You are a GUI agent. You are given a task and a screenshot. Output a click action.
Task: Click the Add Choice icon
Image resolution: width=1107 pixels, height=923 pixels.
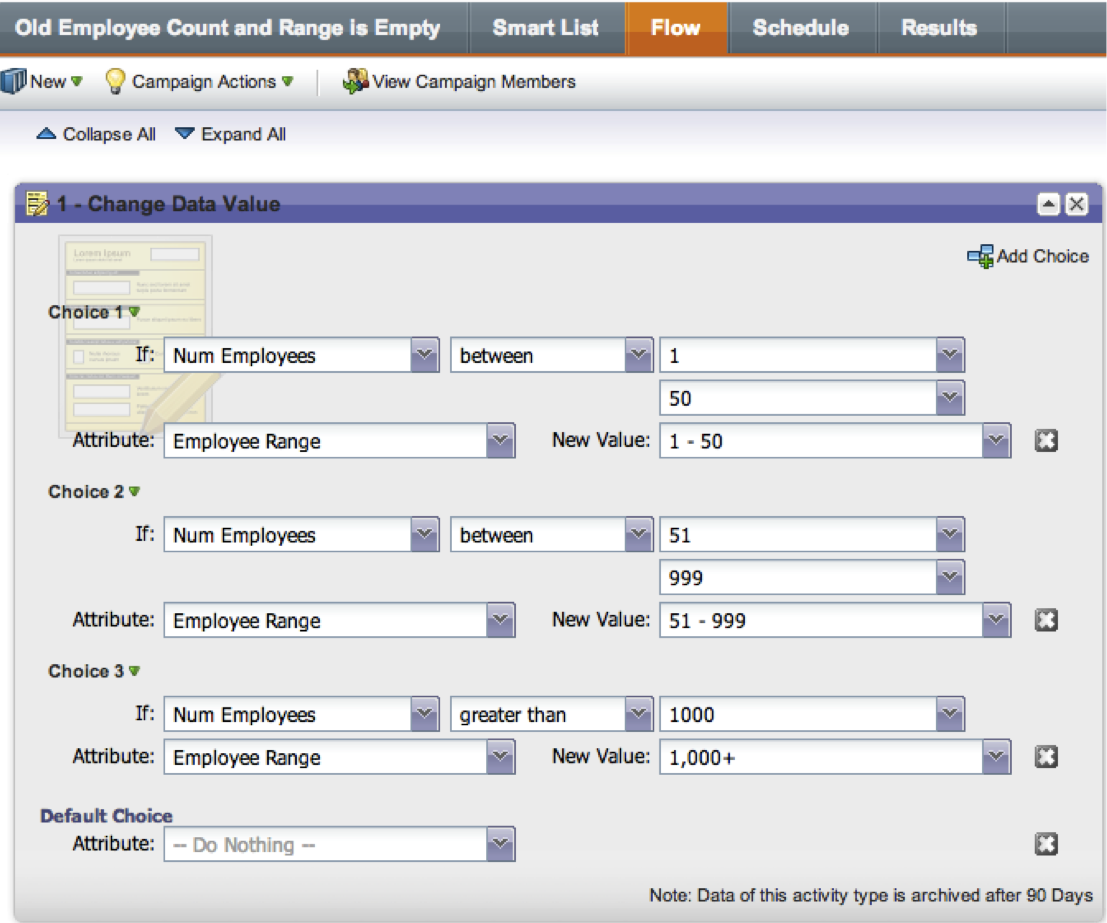pyautogui.click(x=980, y=256)
